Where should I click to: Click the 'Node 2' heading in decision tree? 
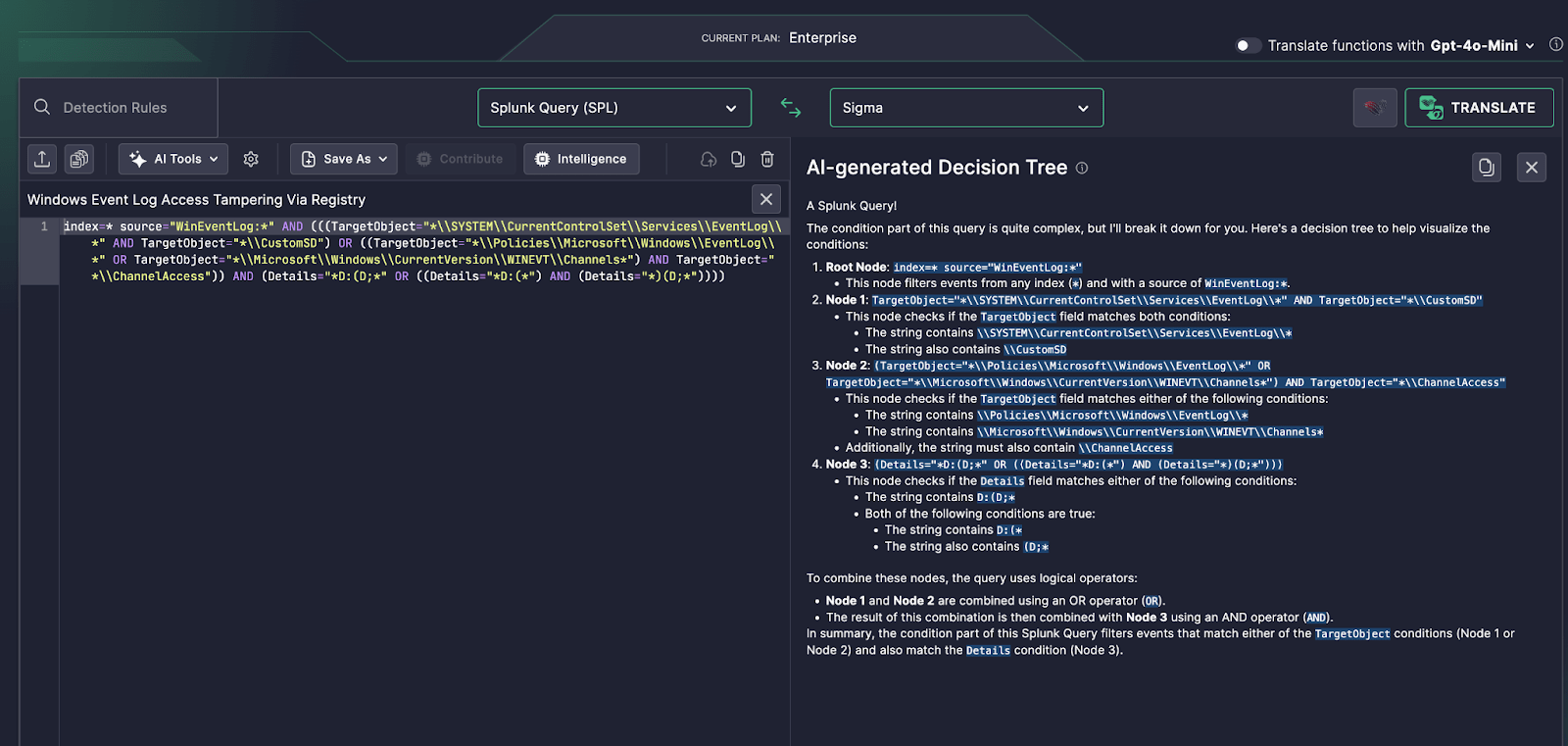click(847, 366)
